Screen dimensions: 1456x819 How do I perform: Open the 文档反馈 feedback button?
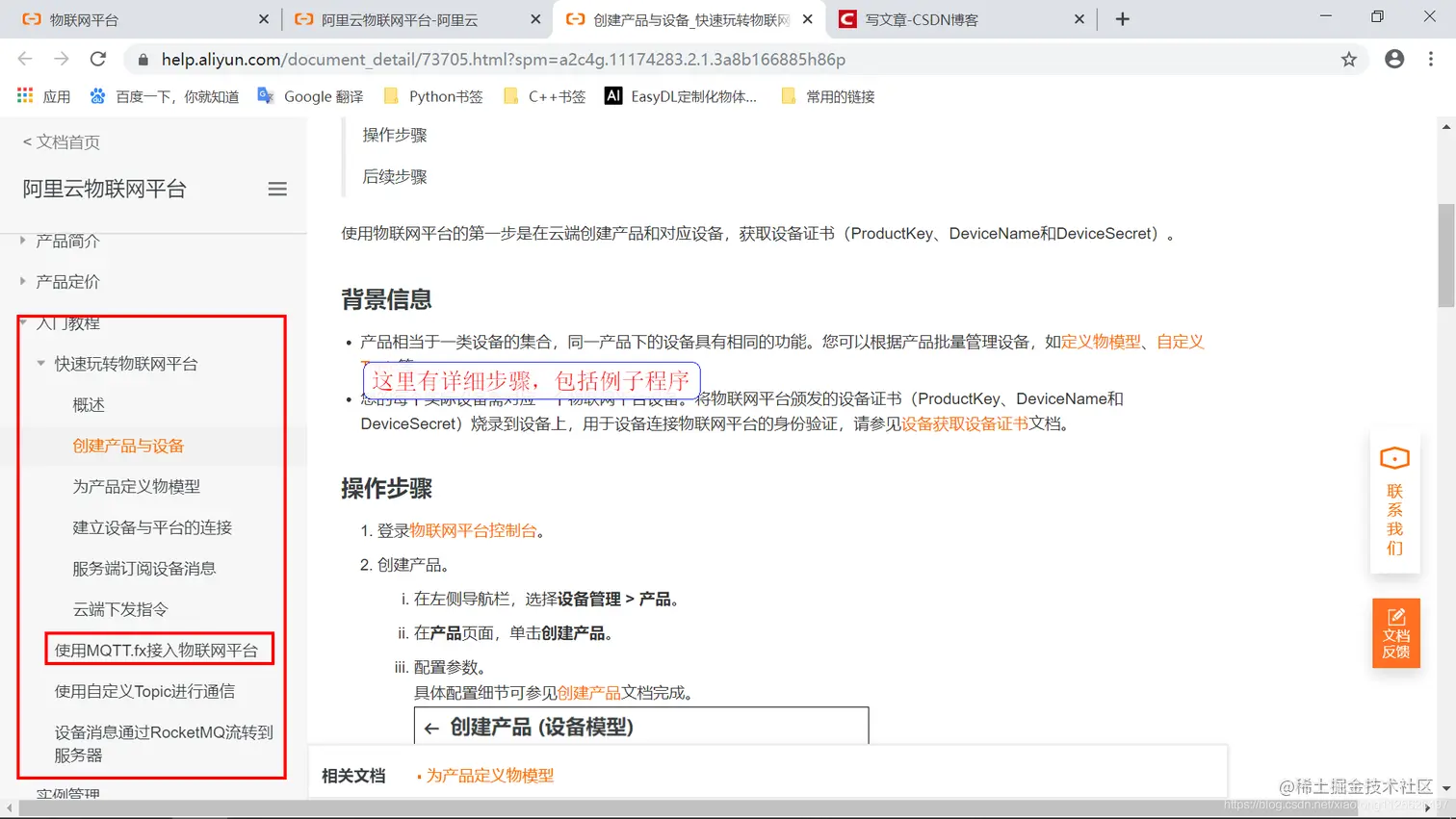(1395, 632)
